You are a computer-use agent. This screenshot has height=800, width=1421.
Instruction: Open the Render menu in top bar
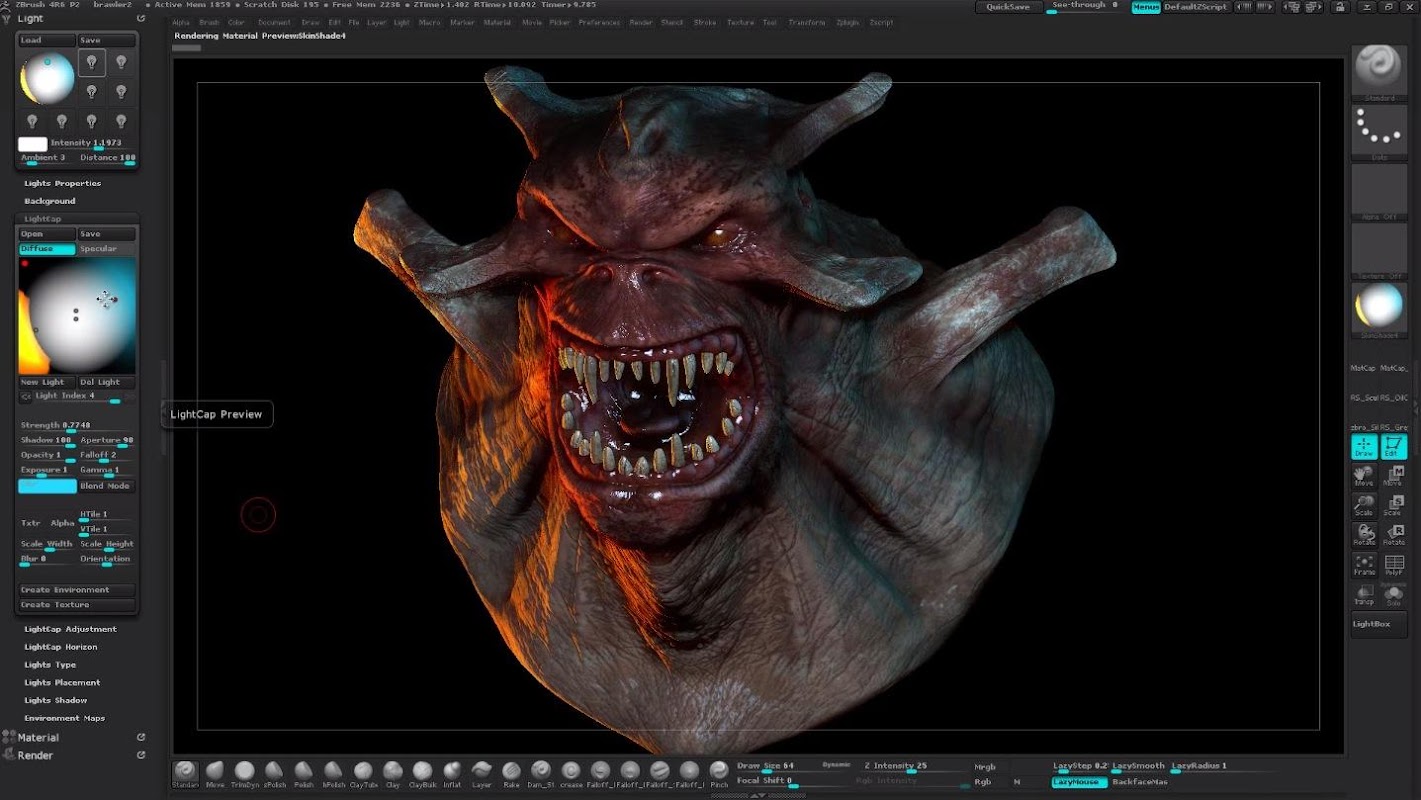tap(640, 22)
